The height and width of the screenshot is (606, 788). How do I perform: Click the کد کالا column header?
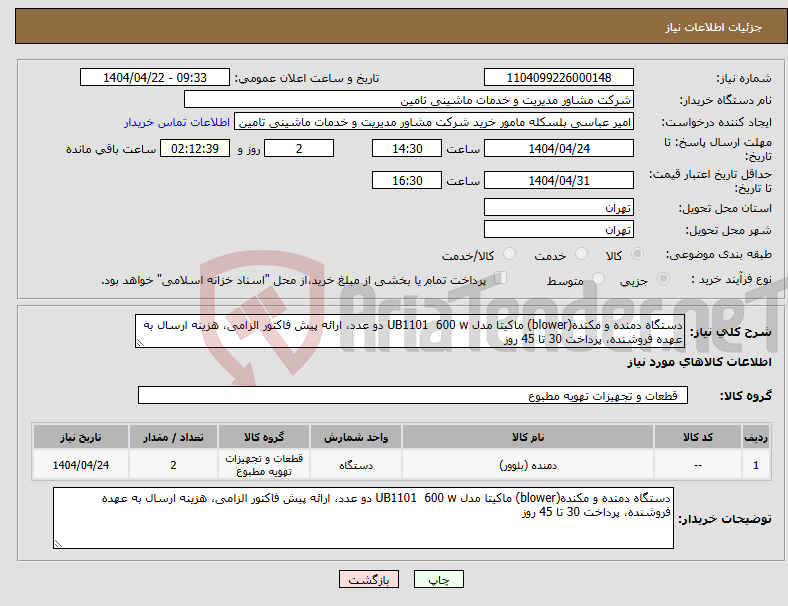point(698,437)
